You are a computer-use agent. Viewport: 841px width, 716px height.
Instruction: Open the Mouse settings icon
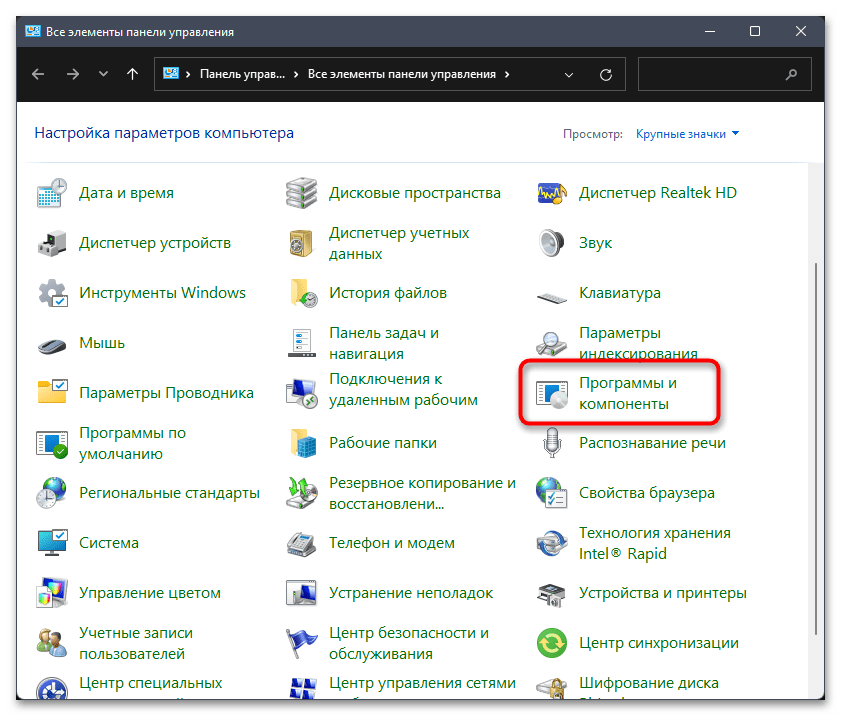tap(52, 343)
